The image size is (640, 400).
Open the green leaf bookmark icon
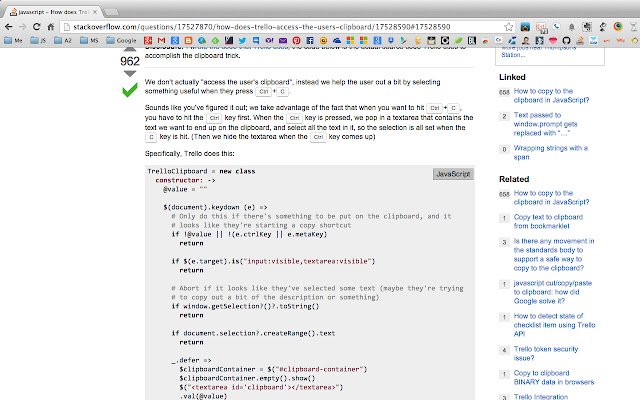coord(458,40)
